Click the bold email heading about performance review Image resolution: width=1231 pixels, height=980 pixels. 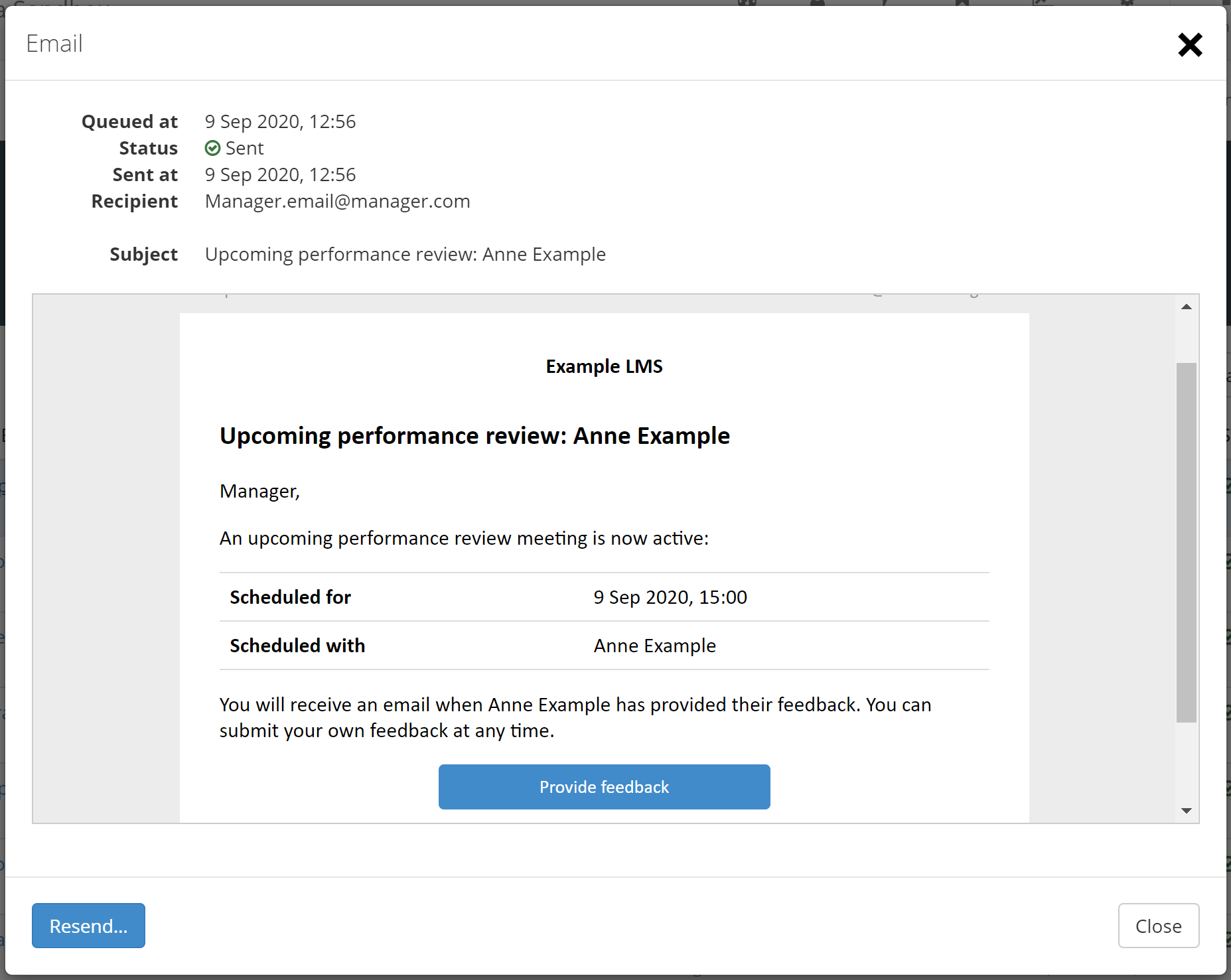[x=474, y=436]
